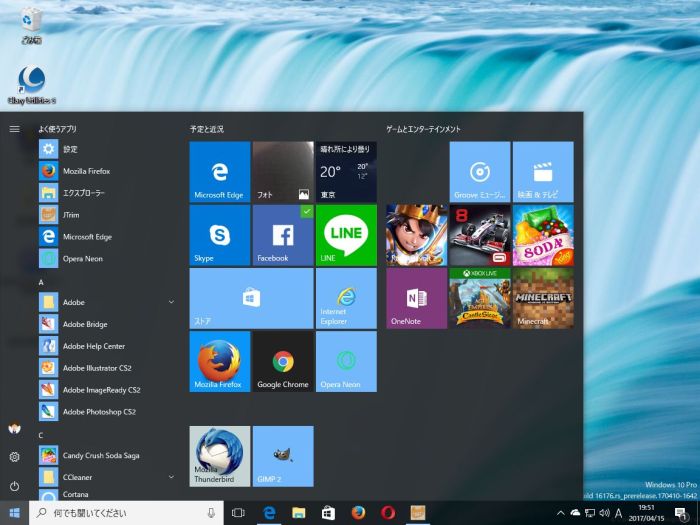This screenshot has width=700, height=525.
Task: Open the OneNote tile
Action: pyautogui.click(x=416, y=298)
